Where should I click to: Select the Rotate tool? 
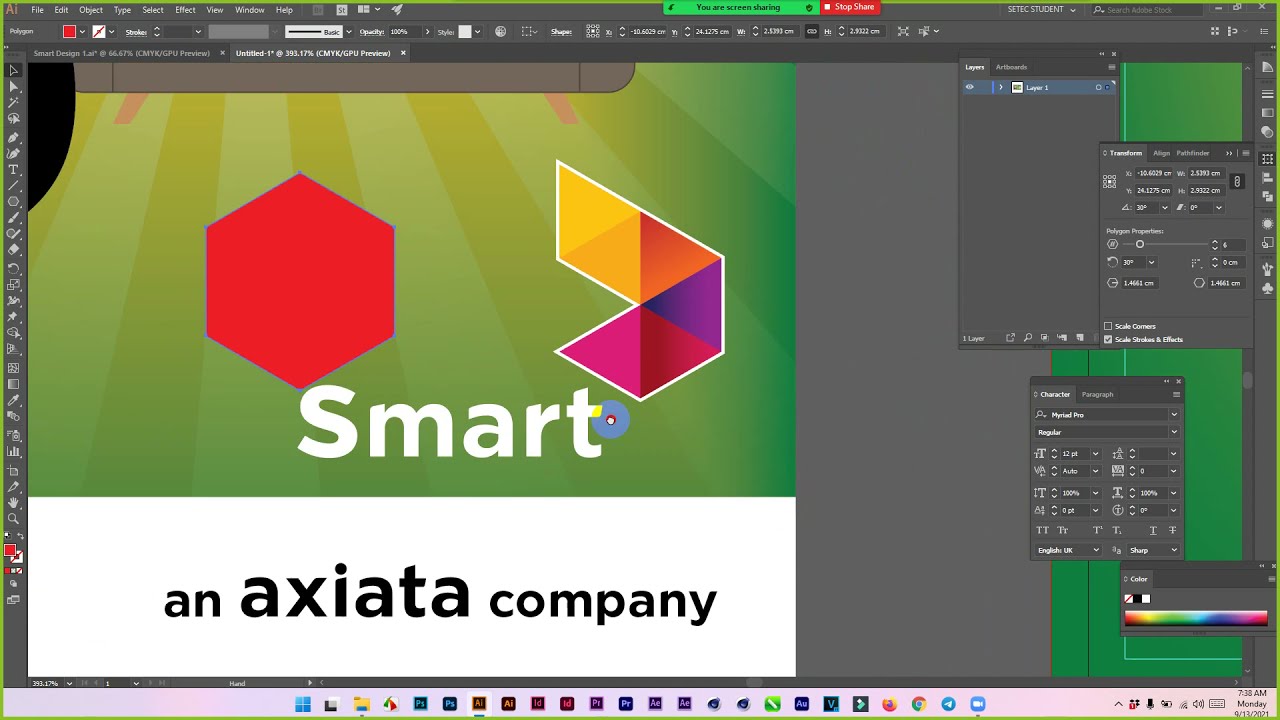click(13, 268)
